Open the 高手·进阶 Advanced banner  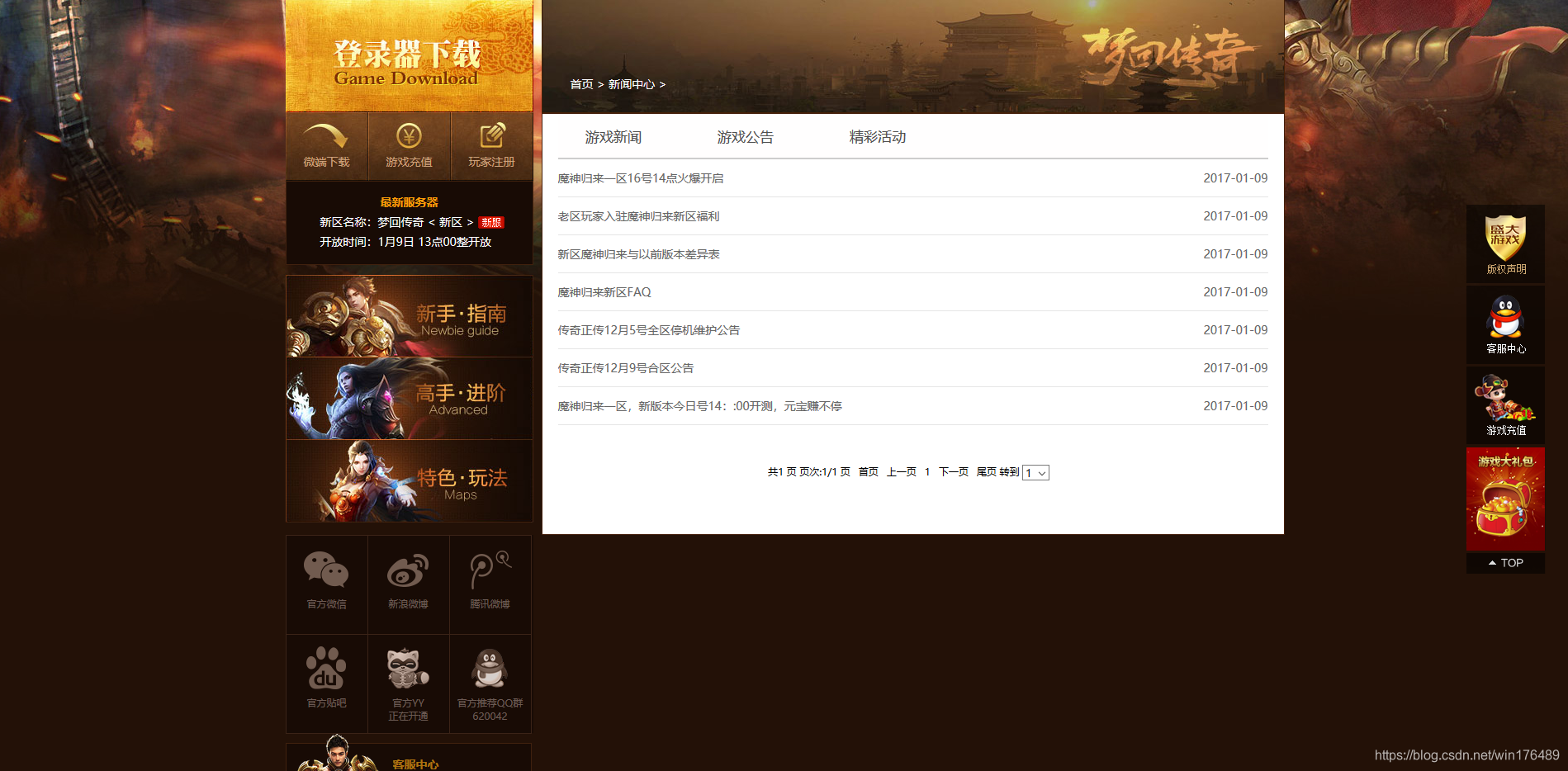coord(409,399)
